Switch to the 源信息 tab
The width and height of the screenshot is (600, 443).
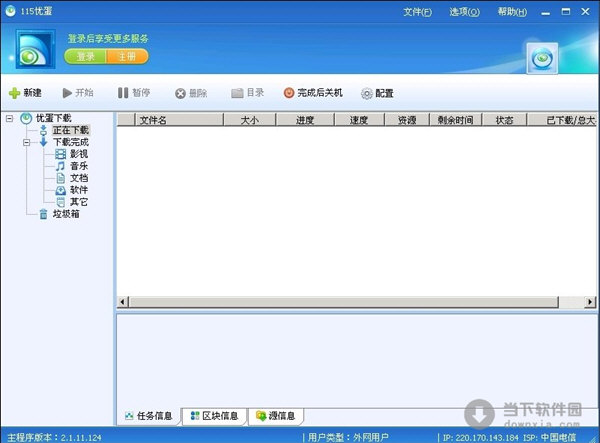tap(276, 416)
